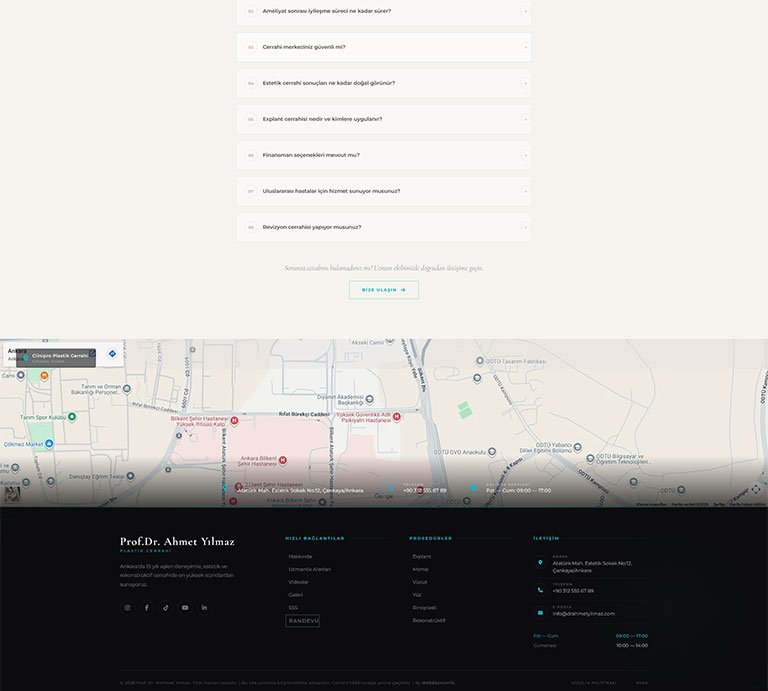768x691 pixels.
Task: Open the Rinoplasti procedure link
Action: pyautogui.click(x=425, y=608)
